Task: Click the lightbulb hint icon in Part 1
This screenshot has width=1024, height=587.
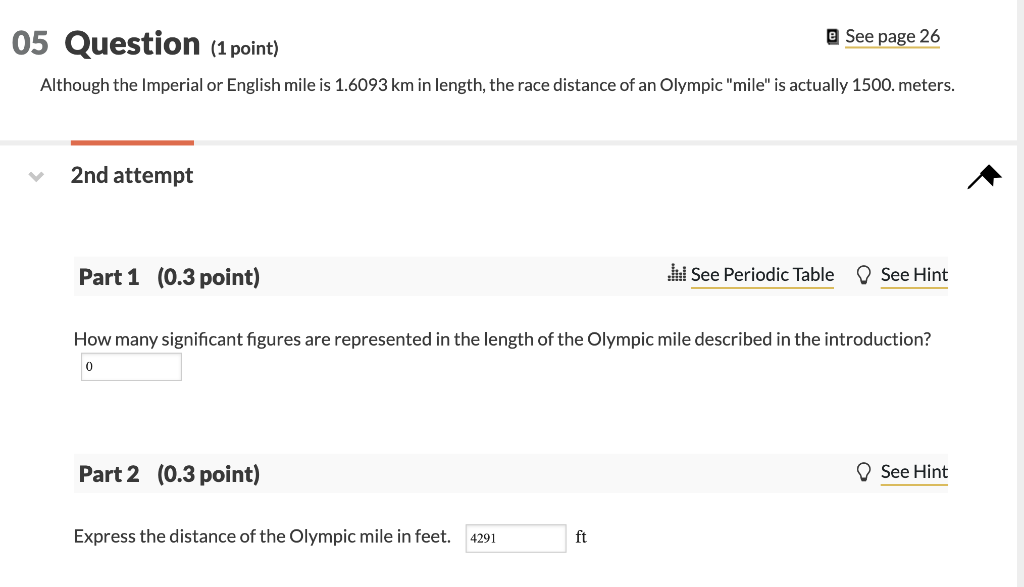Action: point(864,275)
